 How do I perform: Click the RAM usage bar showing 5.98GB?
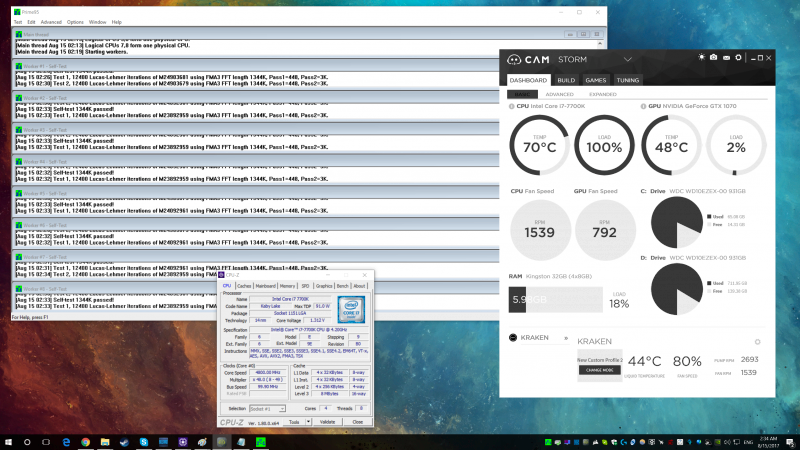556,299
